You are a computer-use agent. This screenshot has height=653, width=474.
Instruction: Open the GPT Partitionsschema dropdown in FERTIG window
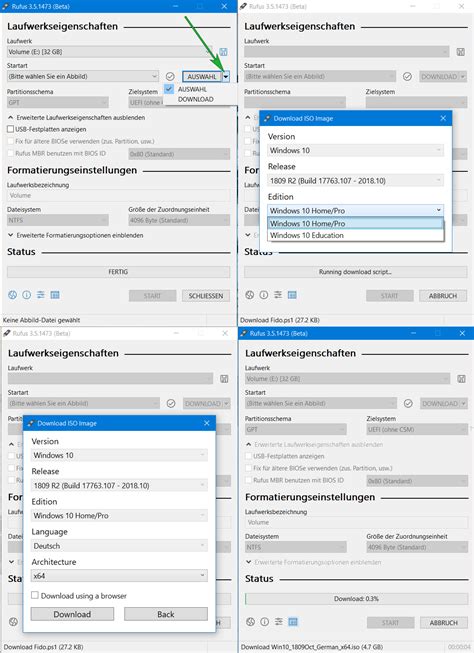(x=58, y=102)
